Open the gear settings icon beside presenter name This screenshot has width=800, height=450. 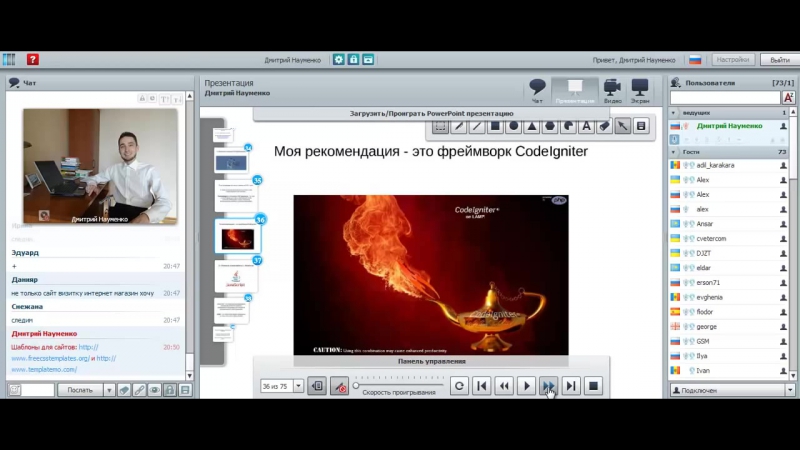pyautogui.click(x=339, y=60)
